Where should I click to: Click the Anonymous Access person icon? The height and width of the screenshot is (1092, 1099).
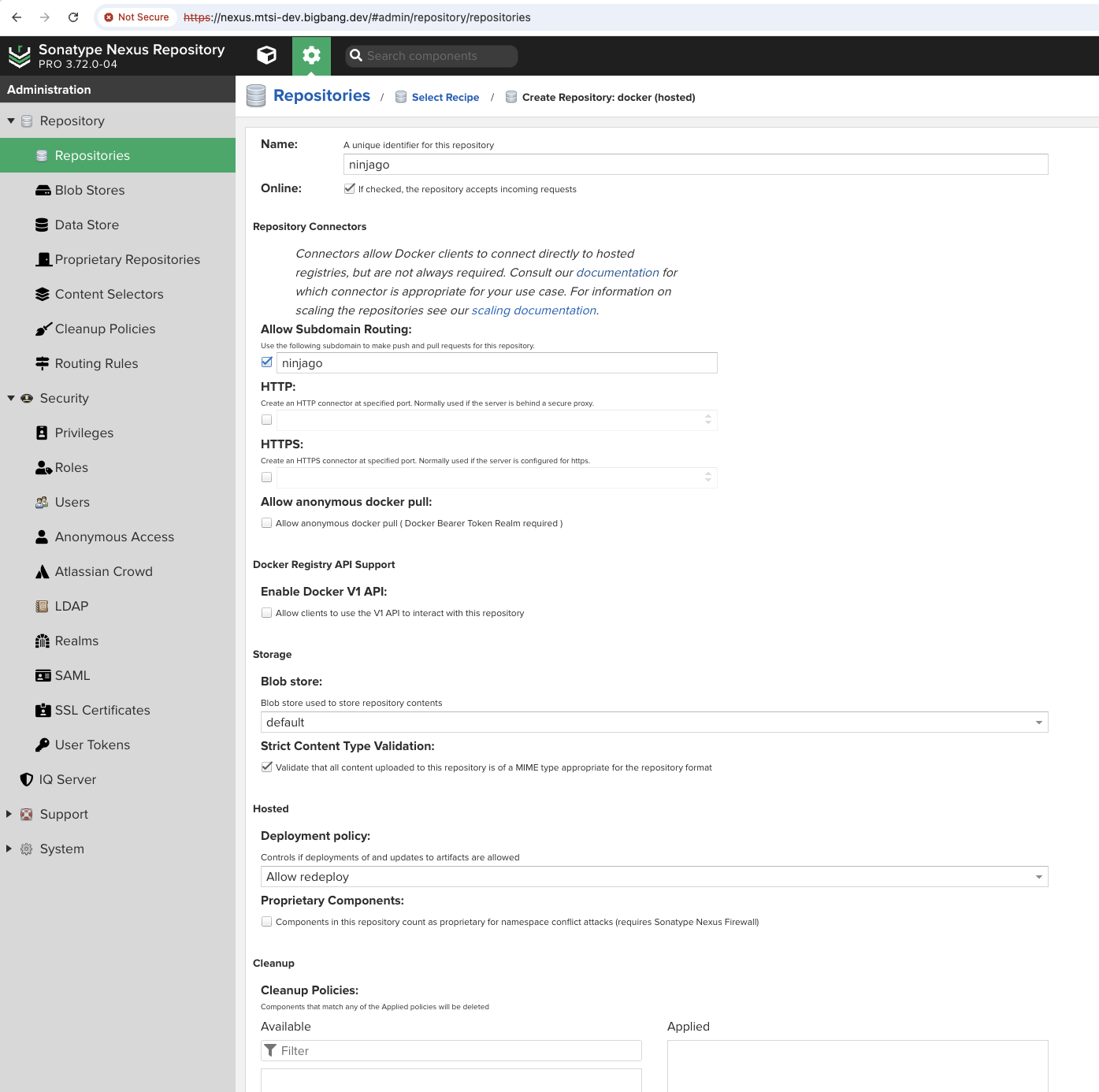42,537
